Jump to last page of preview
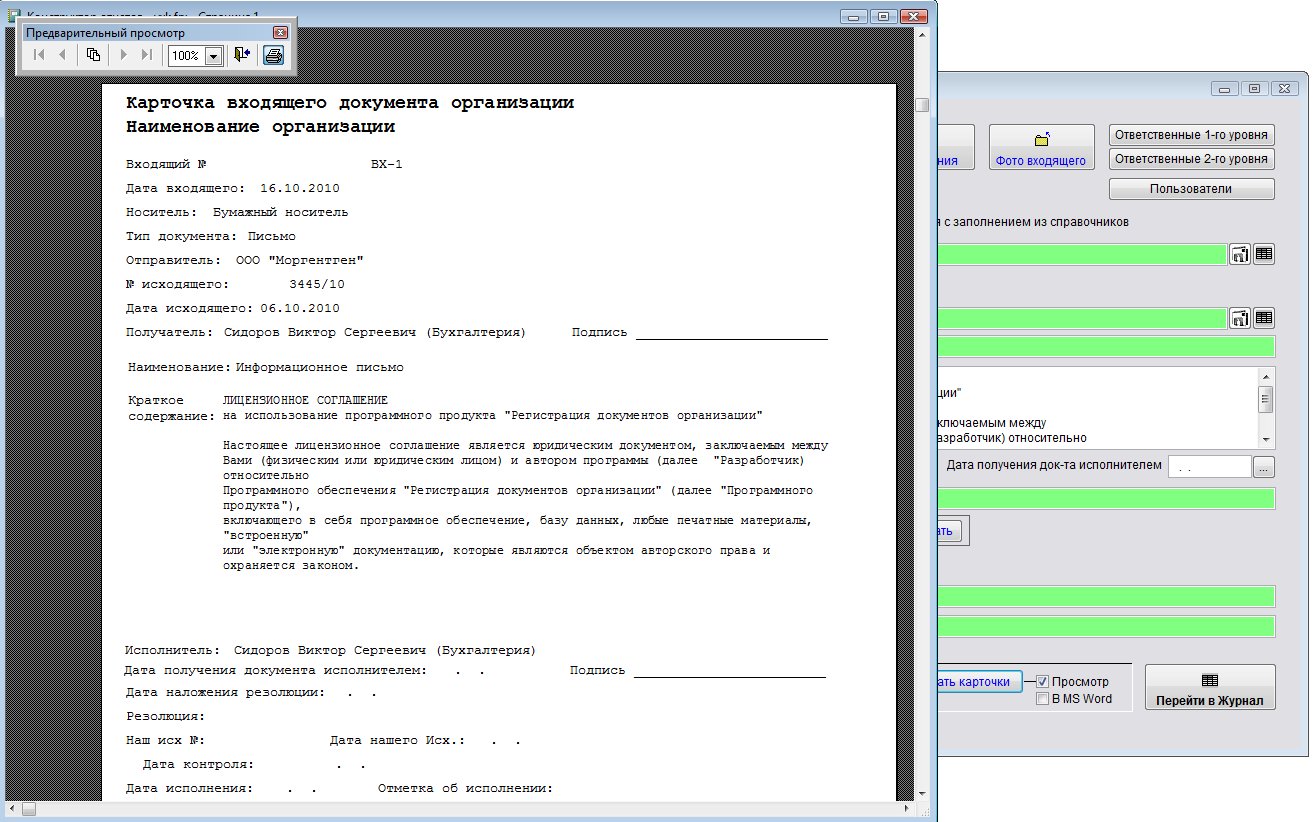1316x822 pixels. (147, 55)
